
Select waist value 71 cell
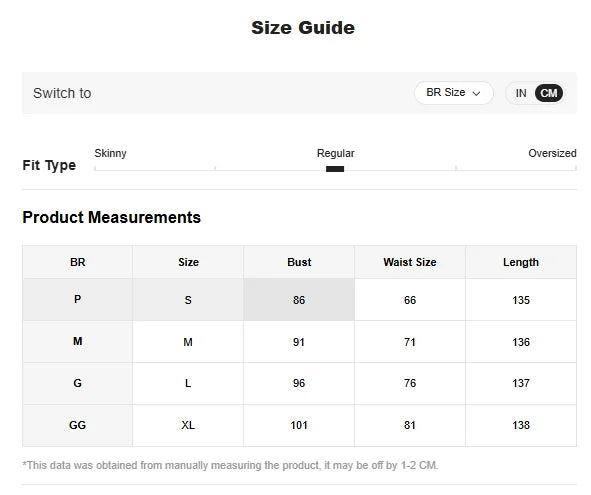click(x=410, y=342)
